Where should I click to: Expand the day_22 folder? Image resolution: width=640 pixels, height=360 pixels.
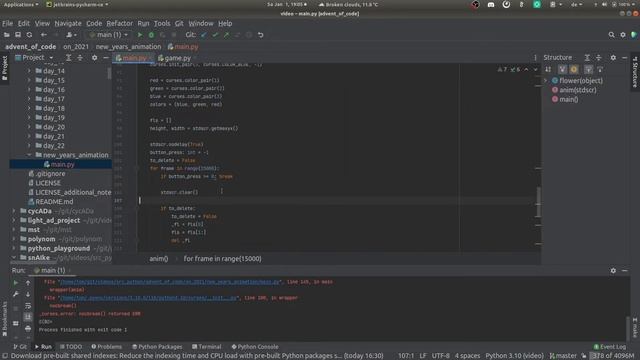pyautogui.click(x=29, y=146)
